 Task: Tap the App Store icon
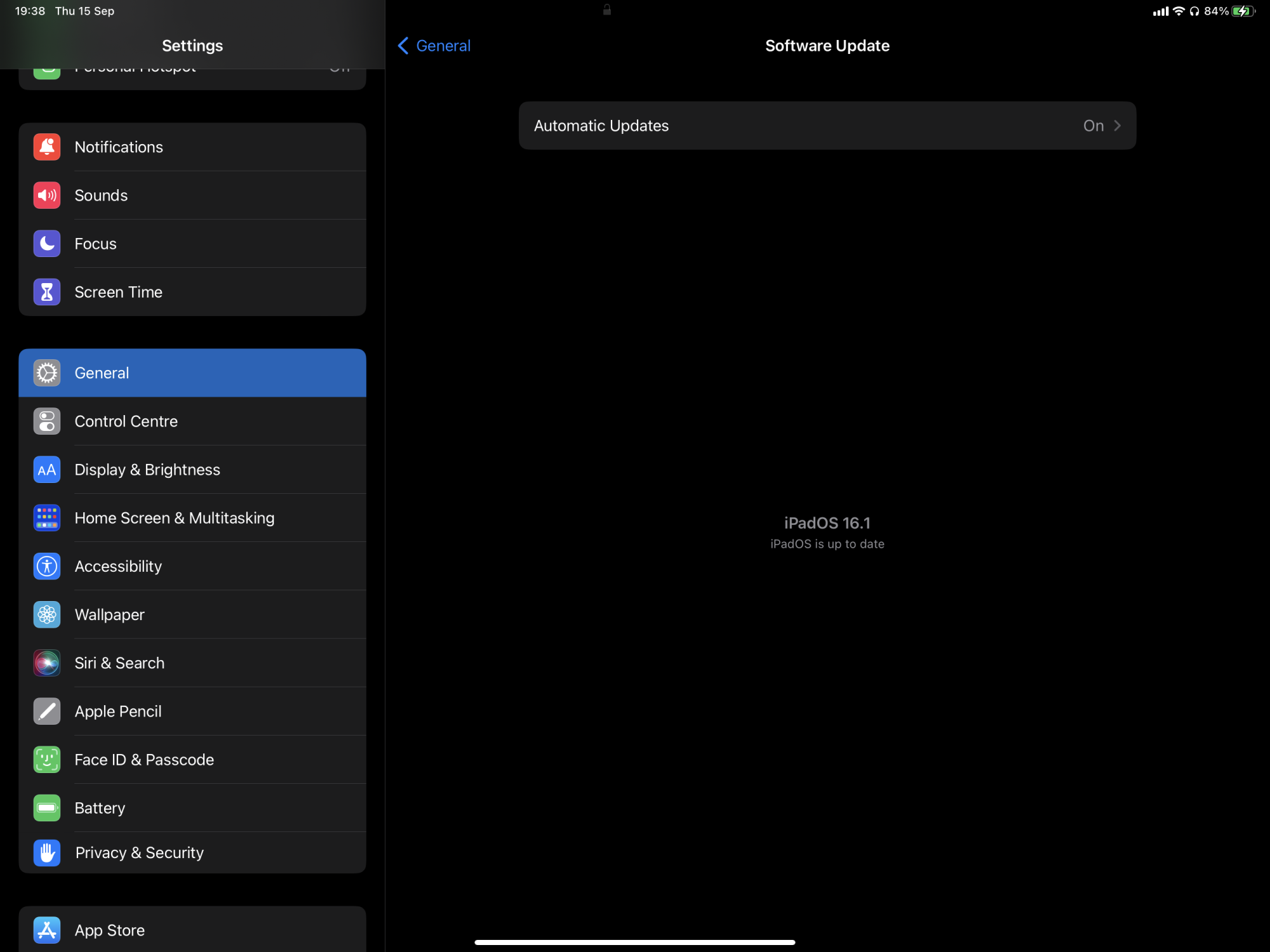tap(47, 930)
